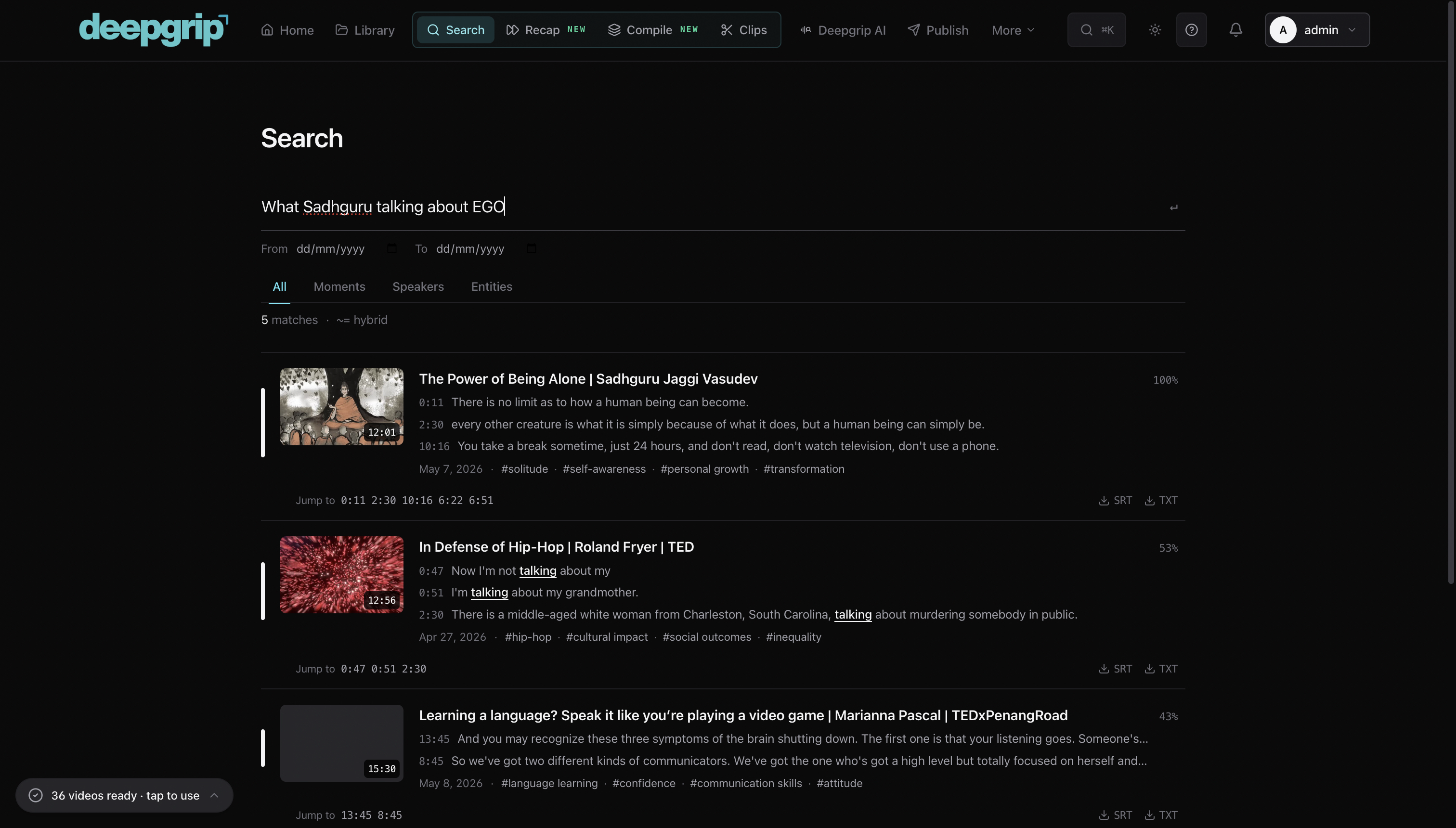Click the #self-awareness tag
This screenshot has height=828, width=1456.
[x=604, y=468]
